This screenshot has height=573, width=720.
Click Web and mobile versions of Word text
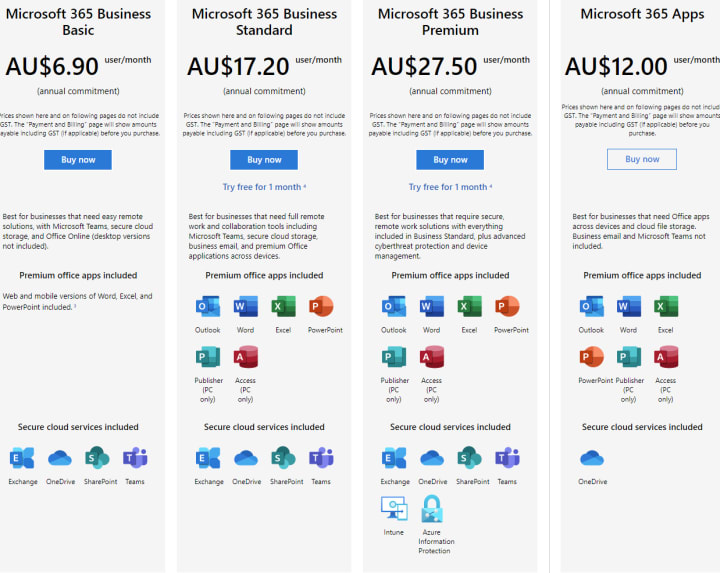77,302
